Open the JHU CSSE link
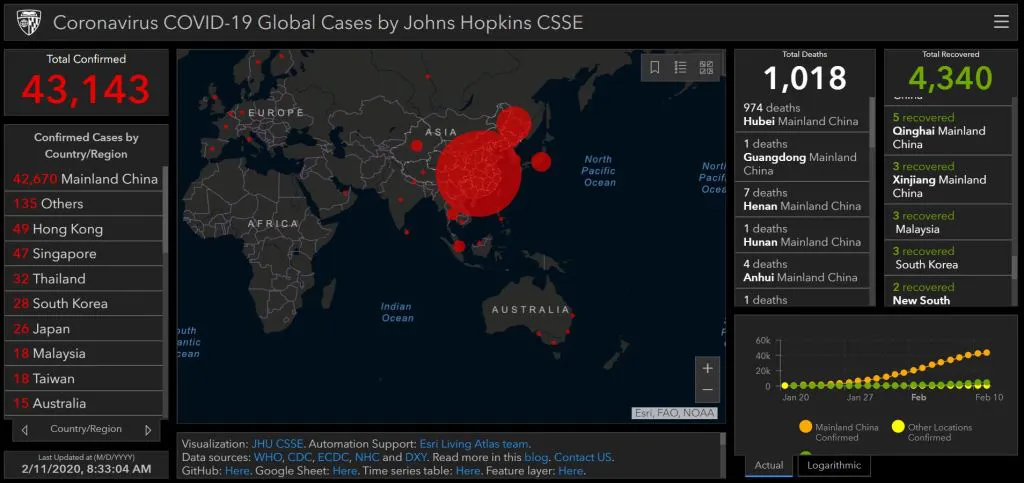 pyautogui.click(x=277, y=444)
